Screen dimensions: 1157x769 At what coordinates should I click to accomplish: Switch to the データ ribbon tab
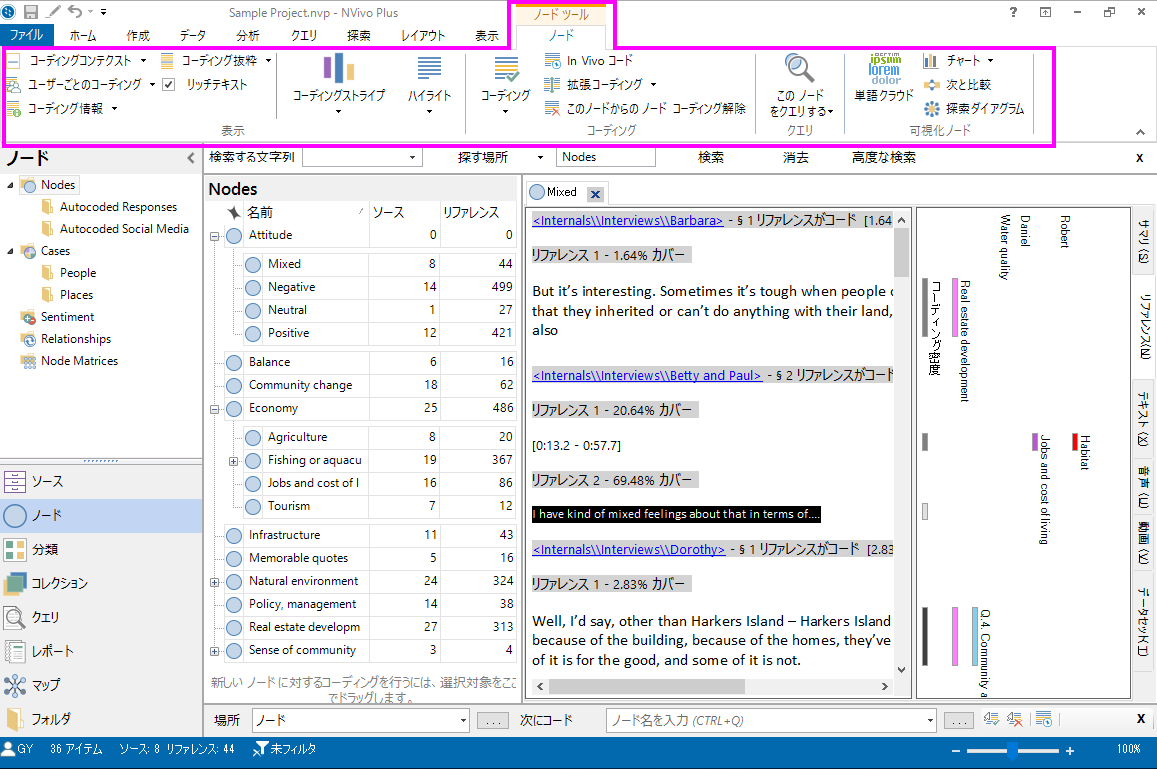point(193,35)
